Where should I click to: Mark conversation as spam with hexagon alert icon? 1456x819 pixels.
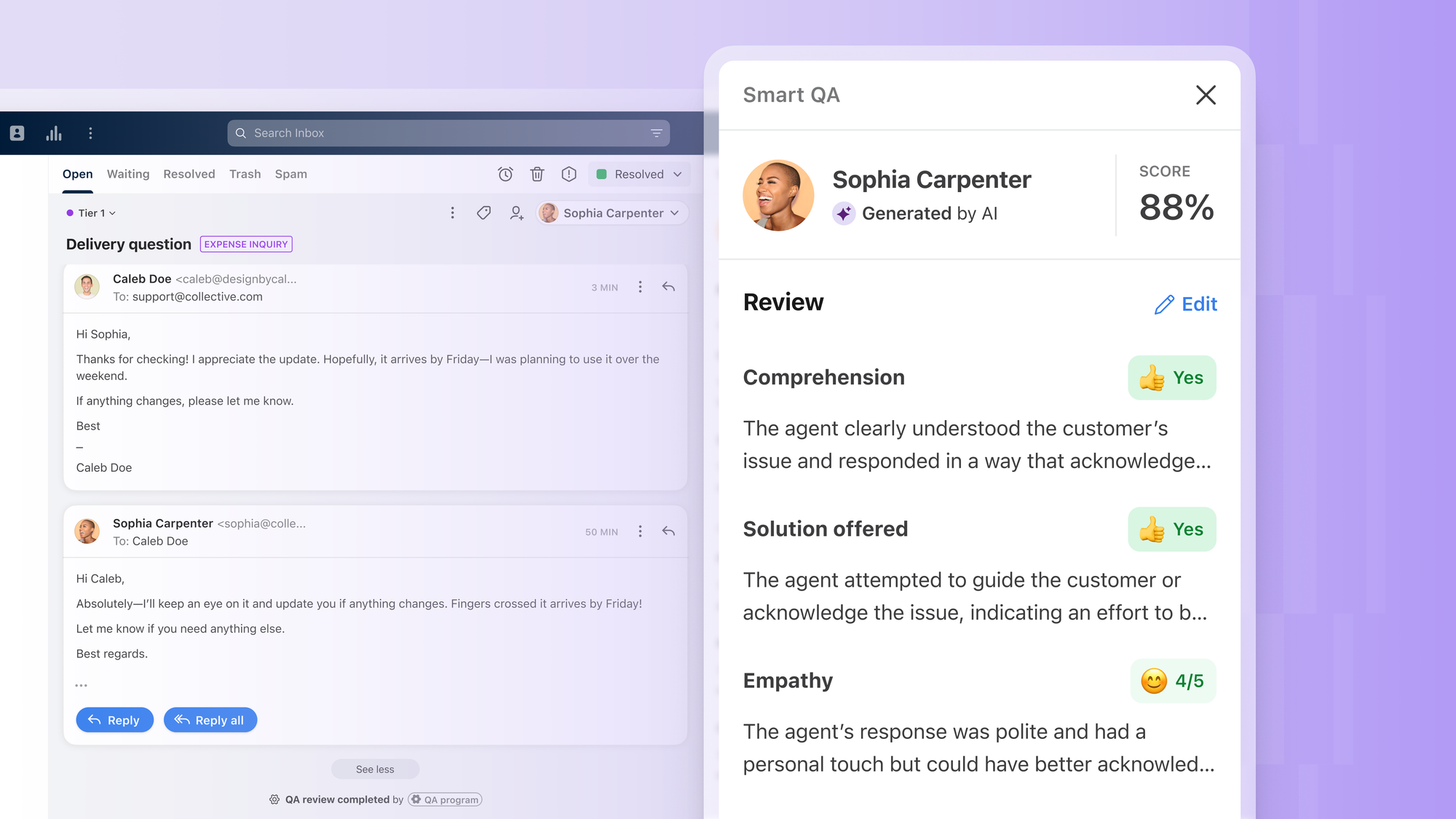click(569, 174)
